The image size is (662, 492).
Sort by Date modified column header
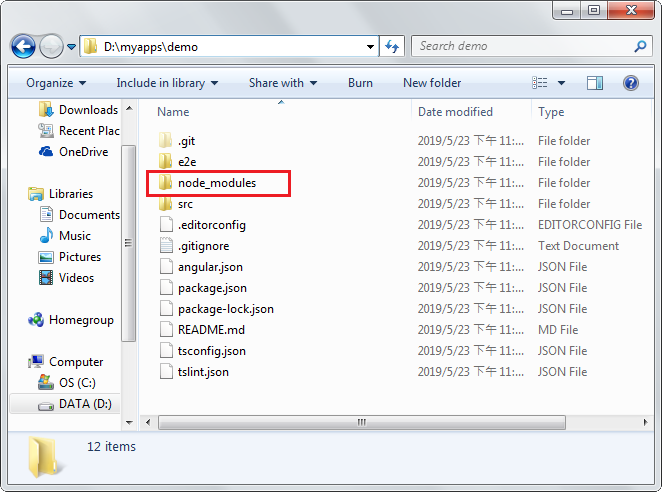(x=455, y=112)
